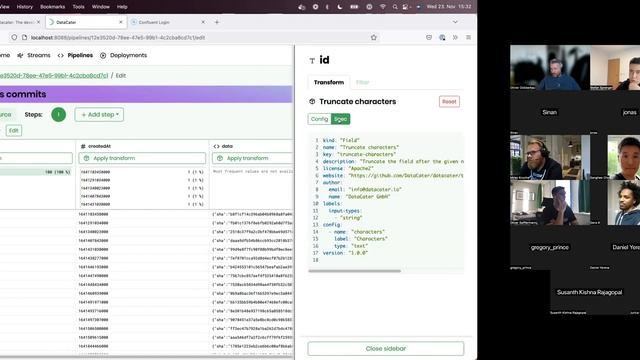Click the menu bar date and time
Viewport: 640px width, 360px height.
coord(449,7)
